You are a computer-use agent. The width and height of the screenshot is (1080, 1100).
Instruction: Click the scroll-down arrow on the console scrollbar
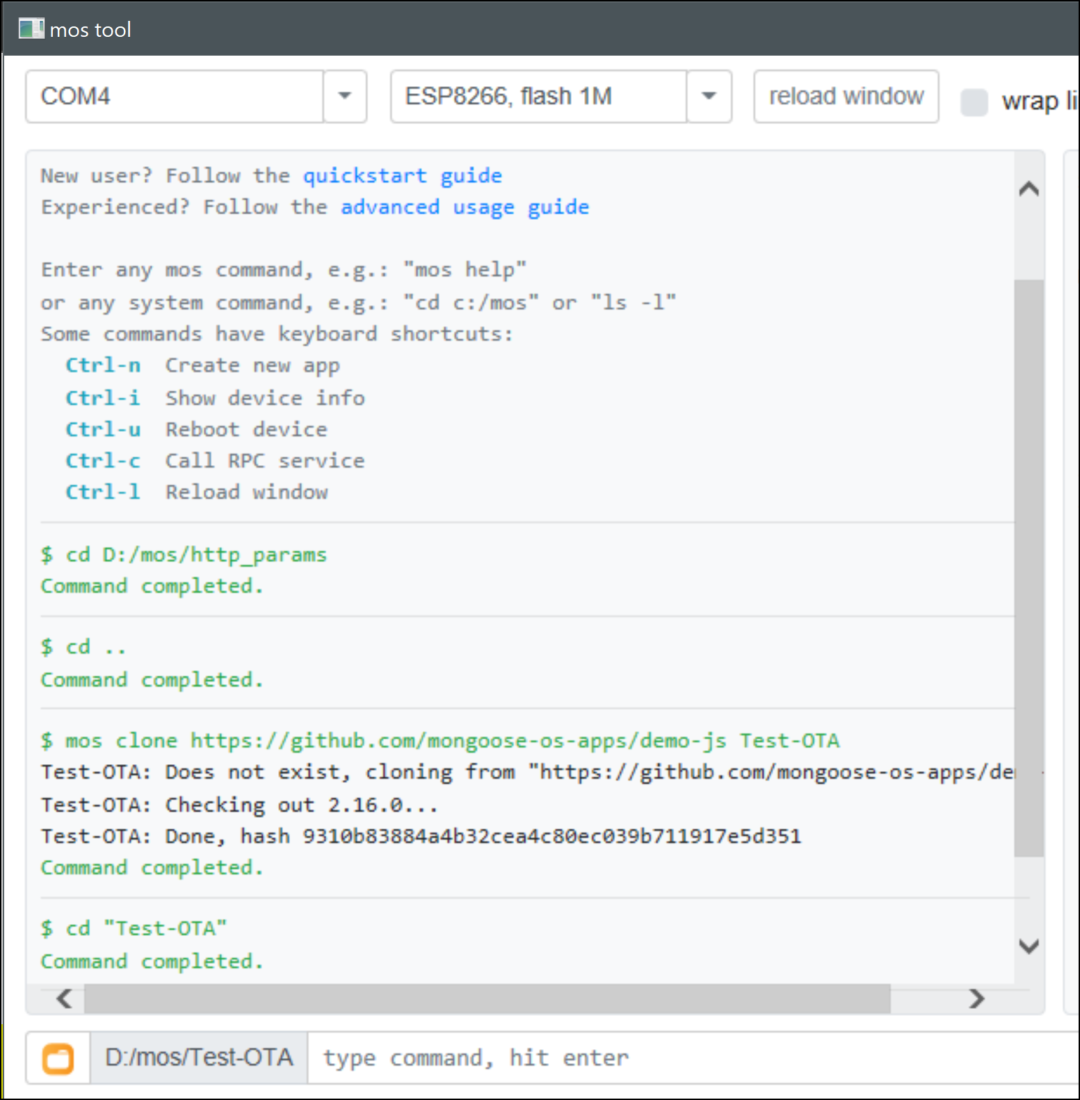click(x=1028, y=946)
